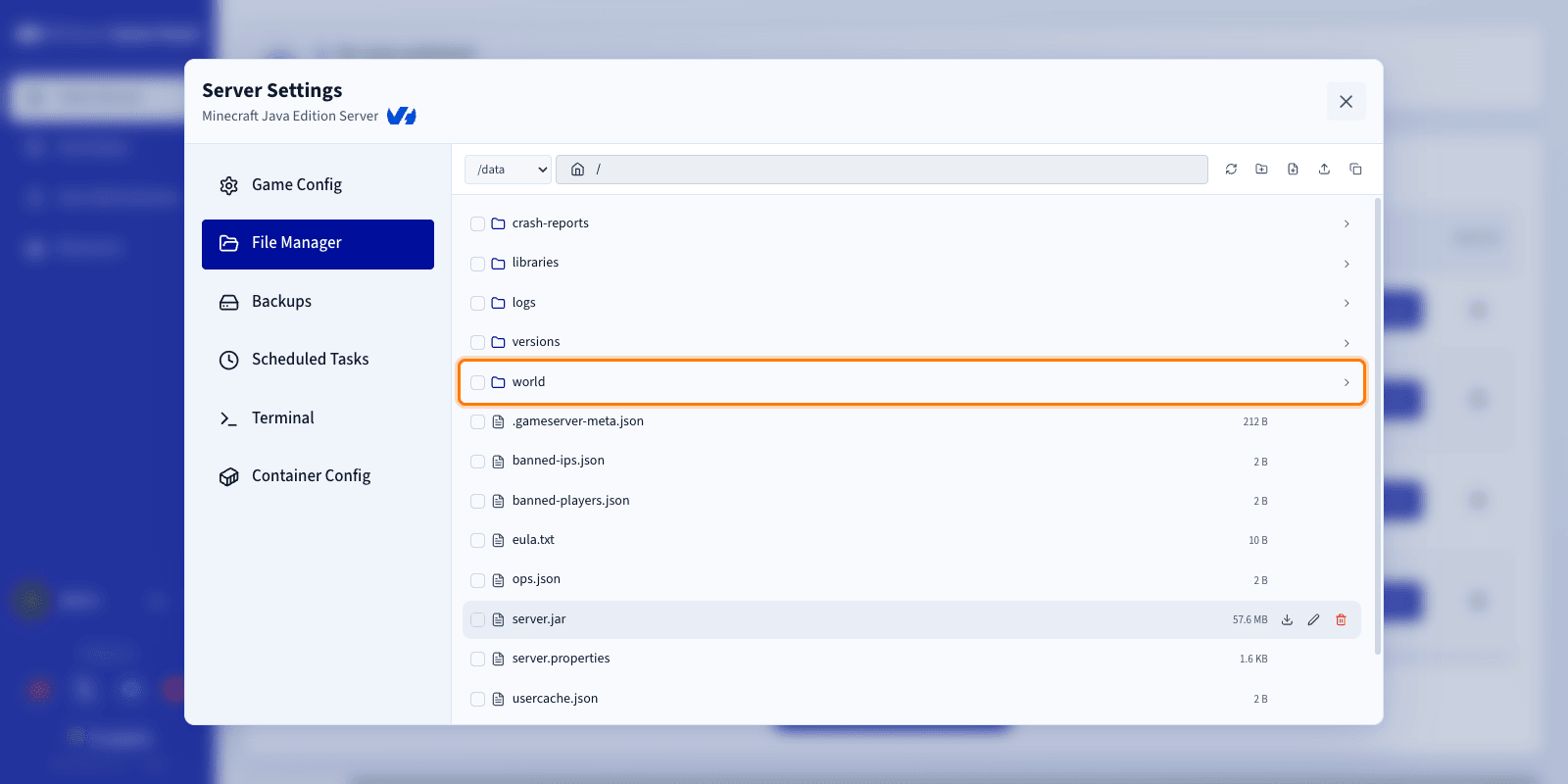1568x784 pixels.
Task: Open .gameserver-meta.json file
Action: pos(578,421)
